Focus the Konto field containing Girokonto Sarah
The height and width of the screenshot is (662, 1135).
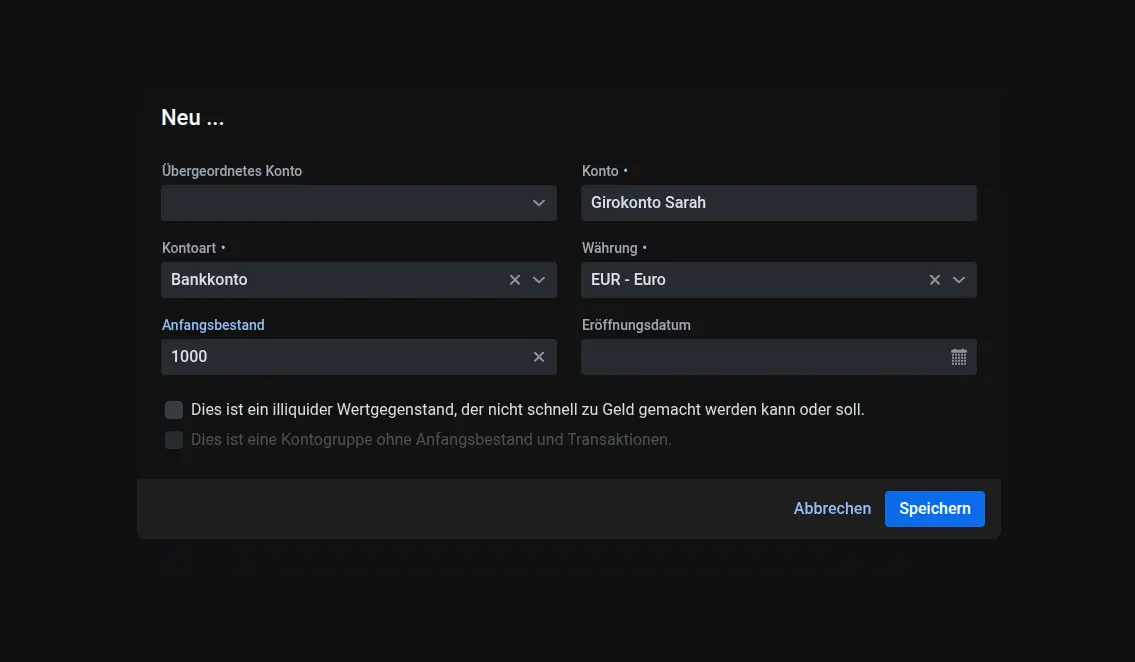pos(778,203)
